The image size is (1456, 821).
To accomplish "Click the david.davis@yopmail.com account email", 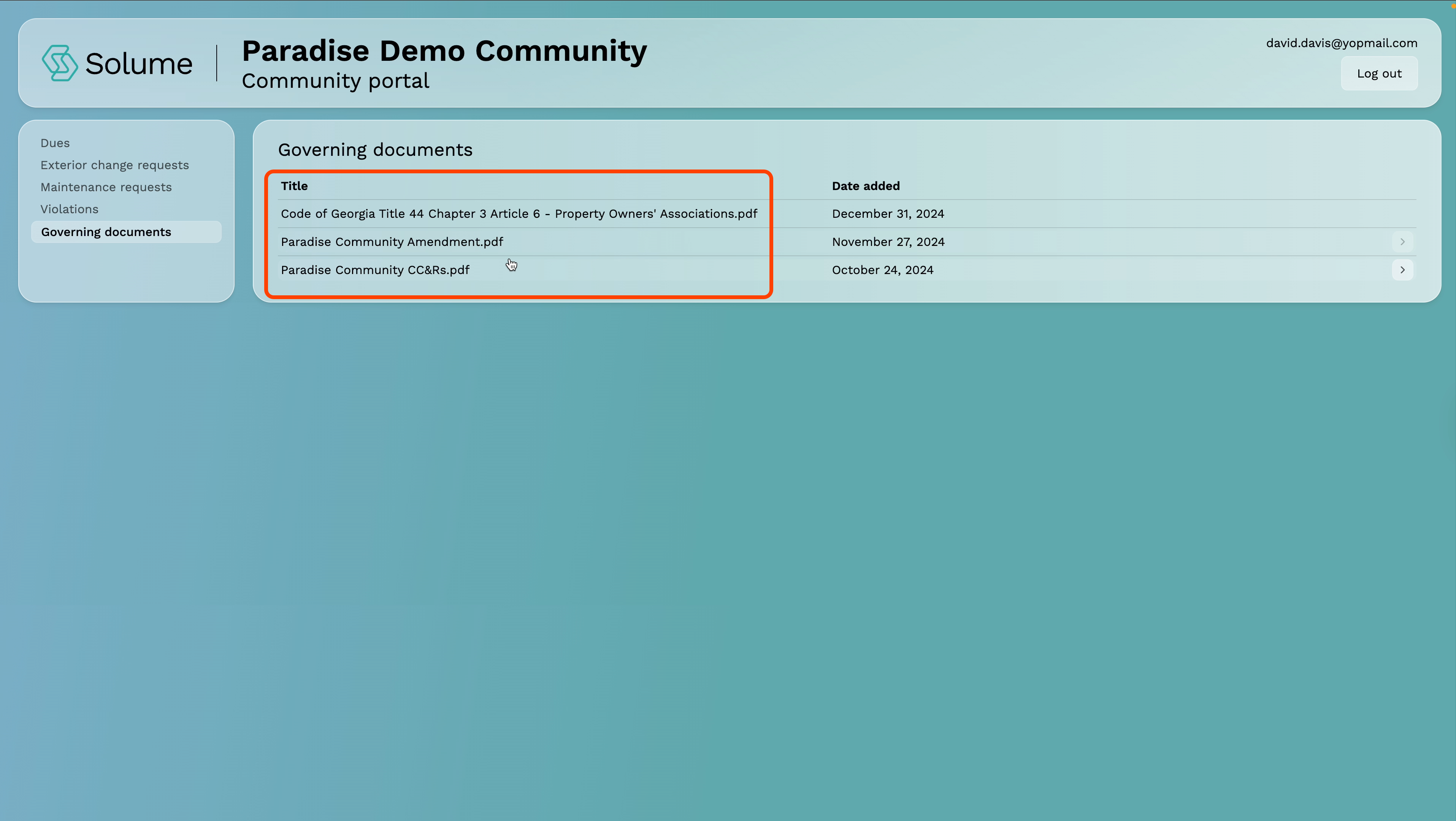I will coord(1342,43).
